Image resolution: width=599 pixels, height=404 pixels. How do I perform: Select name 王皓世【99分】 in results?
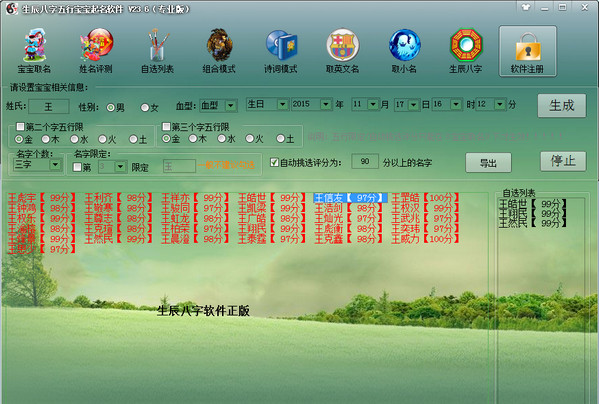272,198
